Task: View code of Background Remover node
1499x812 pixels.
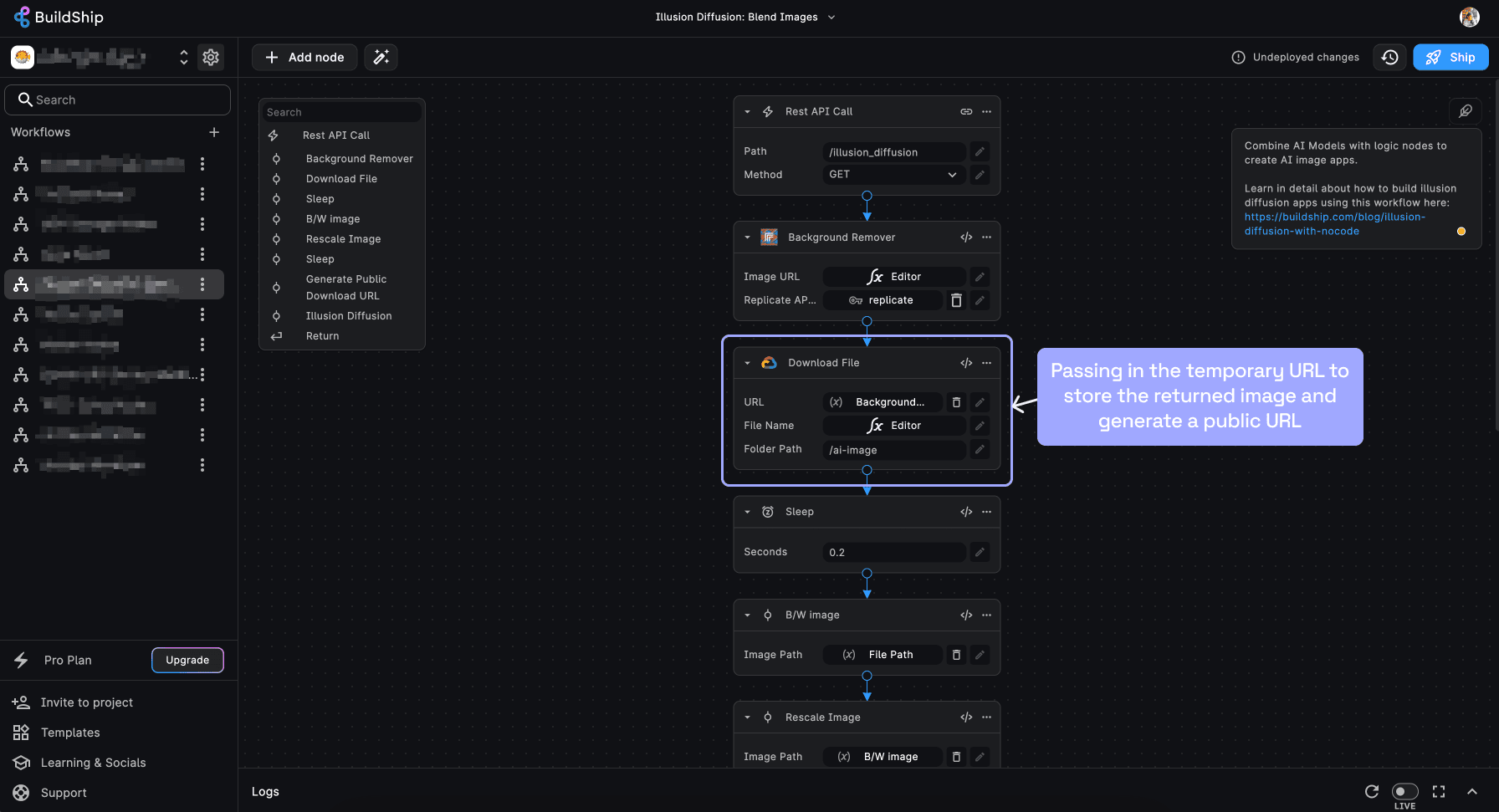Action: point(966,237)
